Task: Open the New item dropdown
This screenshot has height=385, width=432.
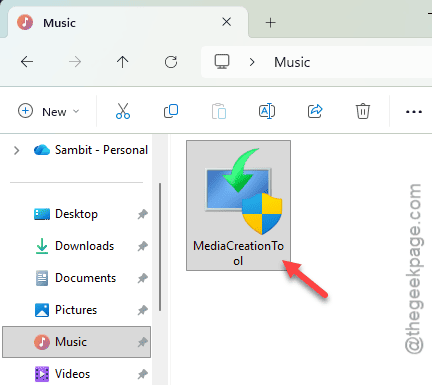Action: pyautogui.click(x=49, y=111)
